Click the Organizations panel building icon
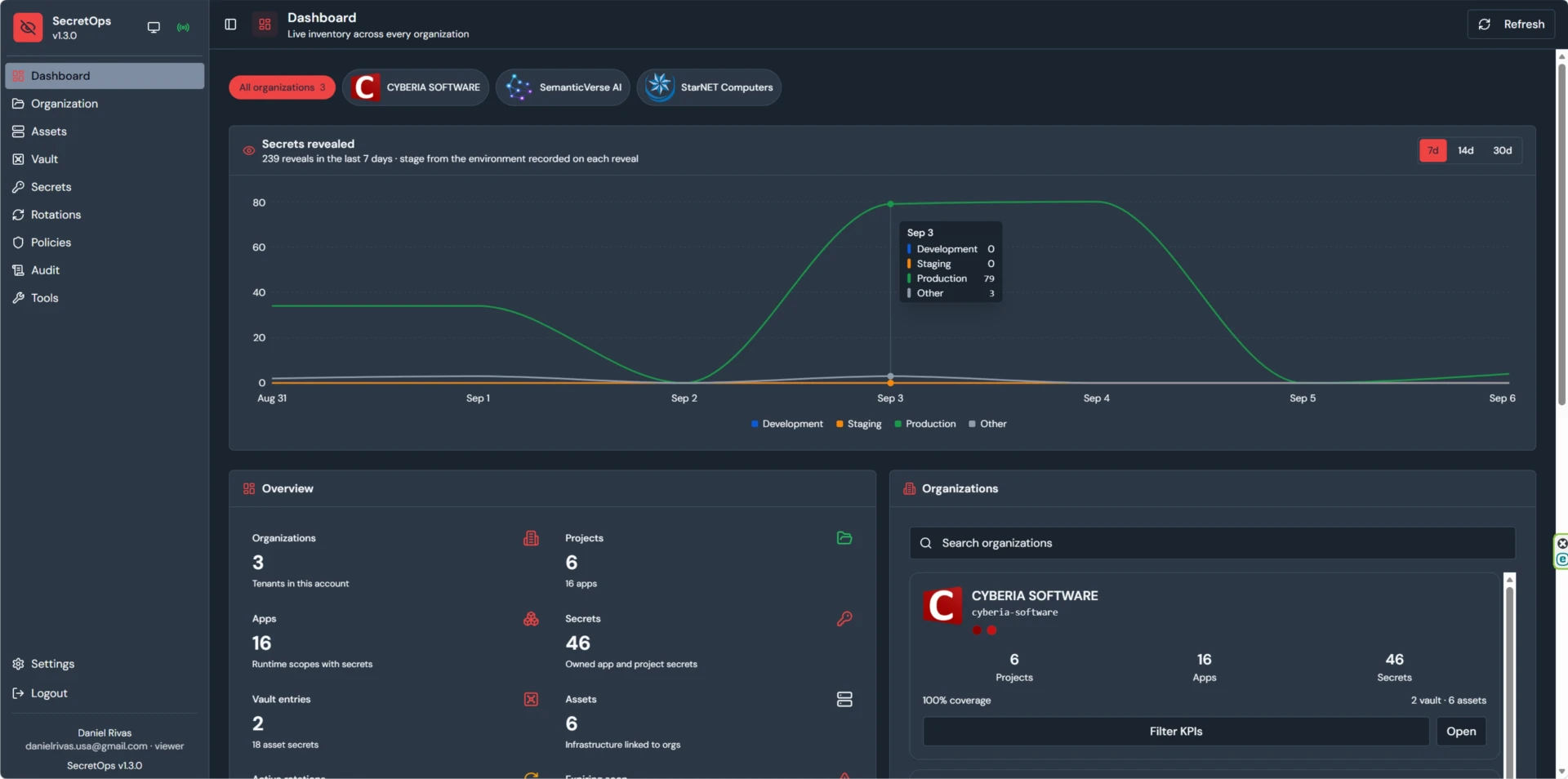This screenshot has width=1568, height=779. coord(909,488)
